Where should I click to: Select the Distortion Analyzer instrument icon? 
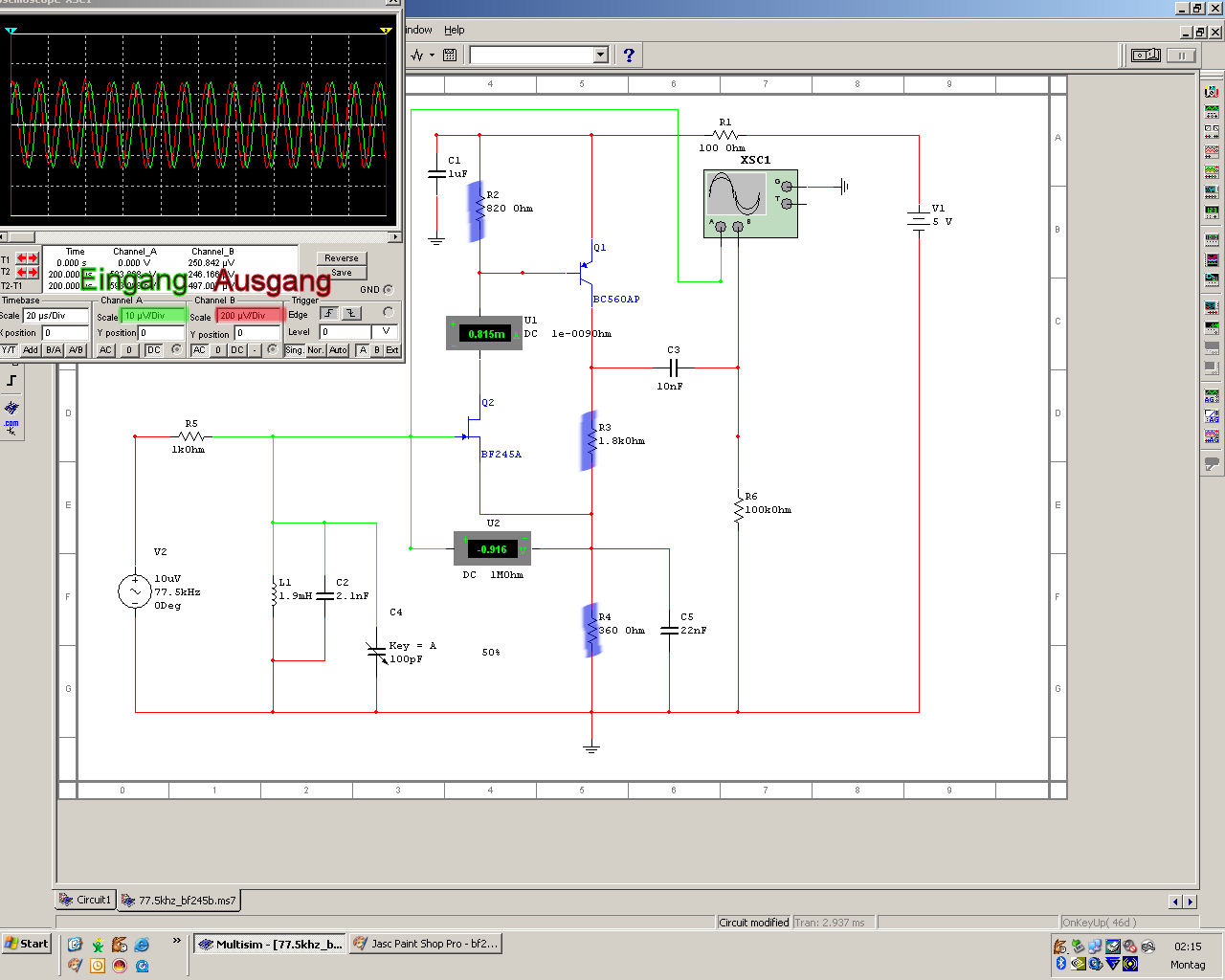[x=1212, y=327]
